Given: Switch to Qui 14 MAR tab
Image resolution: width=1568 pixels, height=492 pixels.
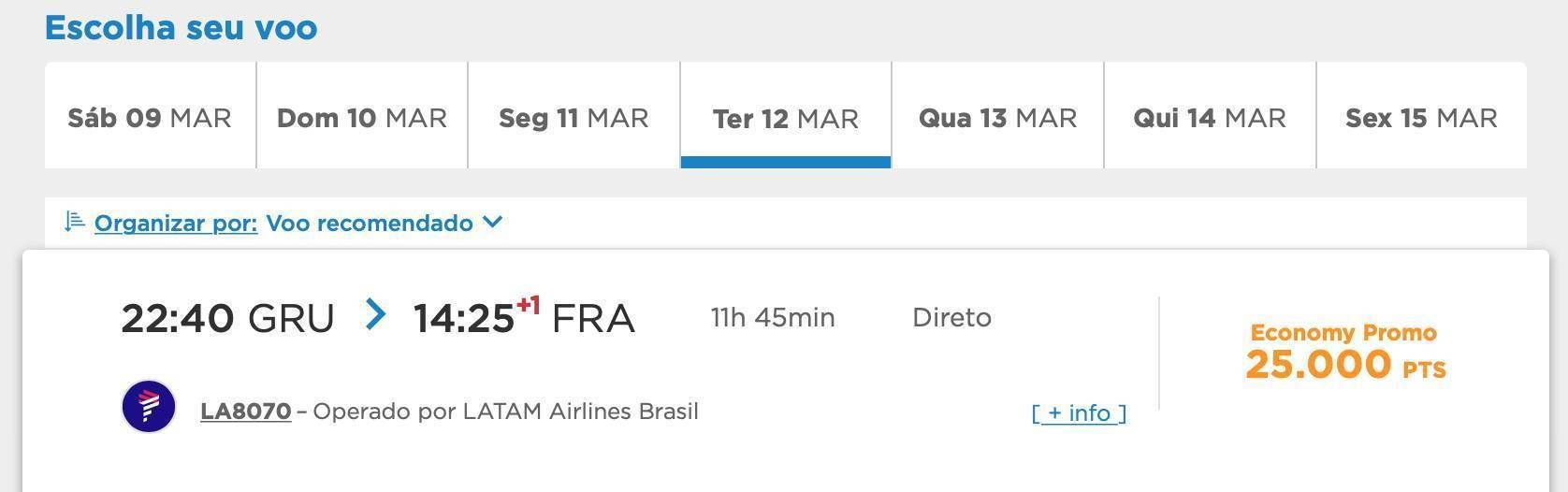Looking at the screenshot, I should click(x=1210, y=116).
